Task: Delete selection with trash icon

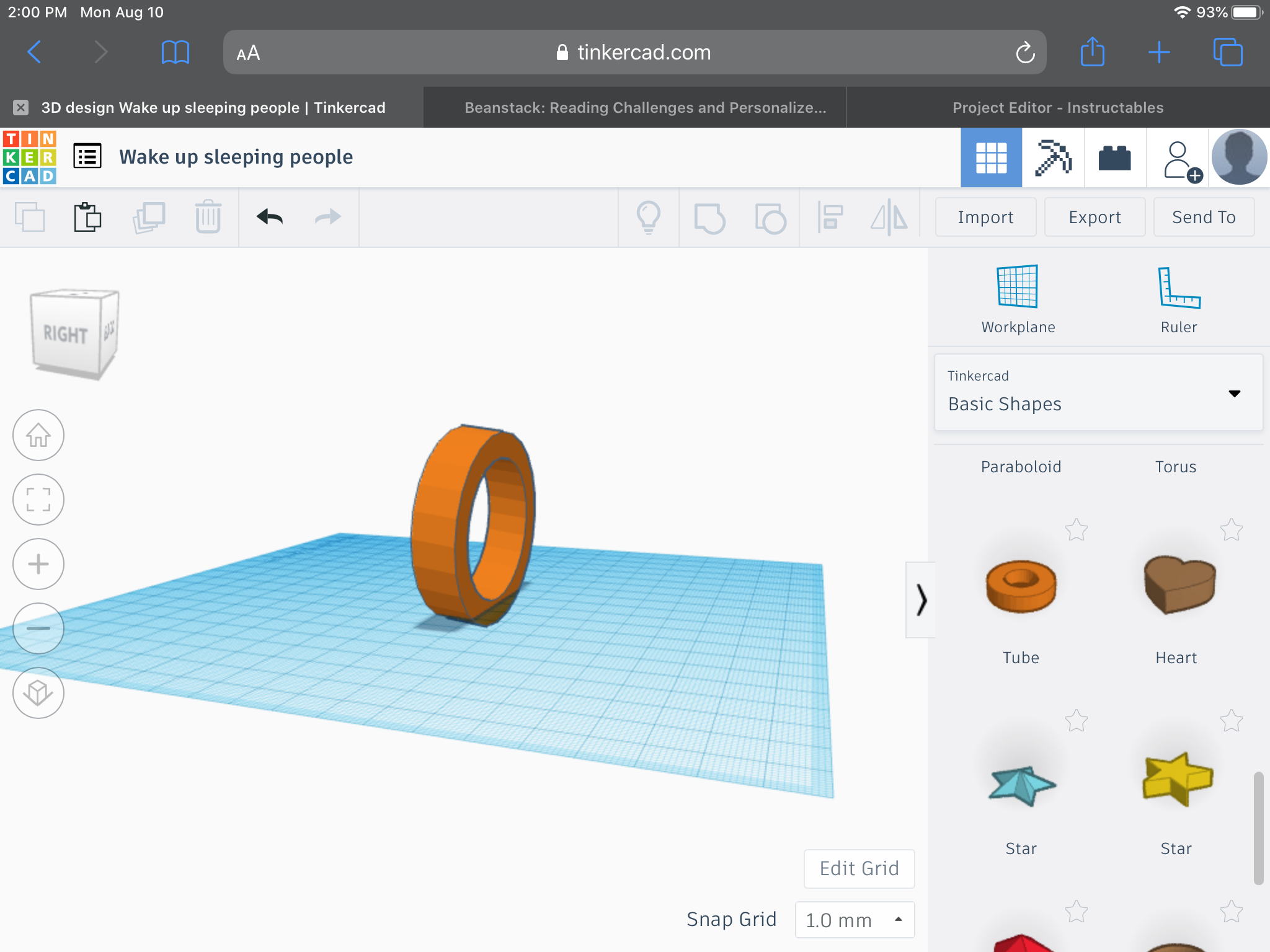Action: pyautogui.click(x=208, y=217)
